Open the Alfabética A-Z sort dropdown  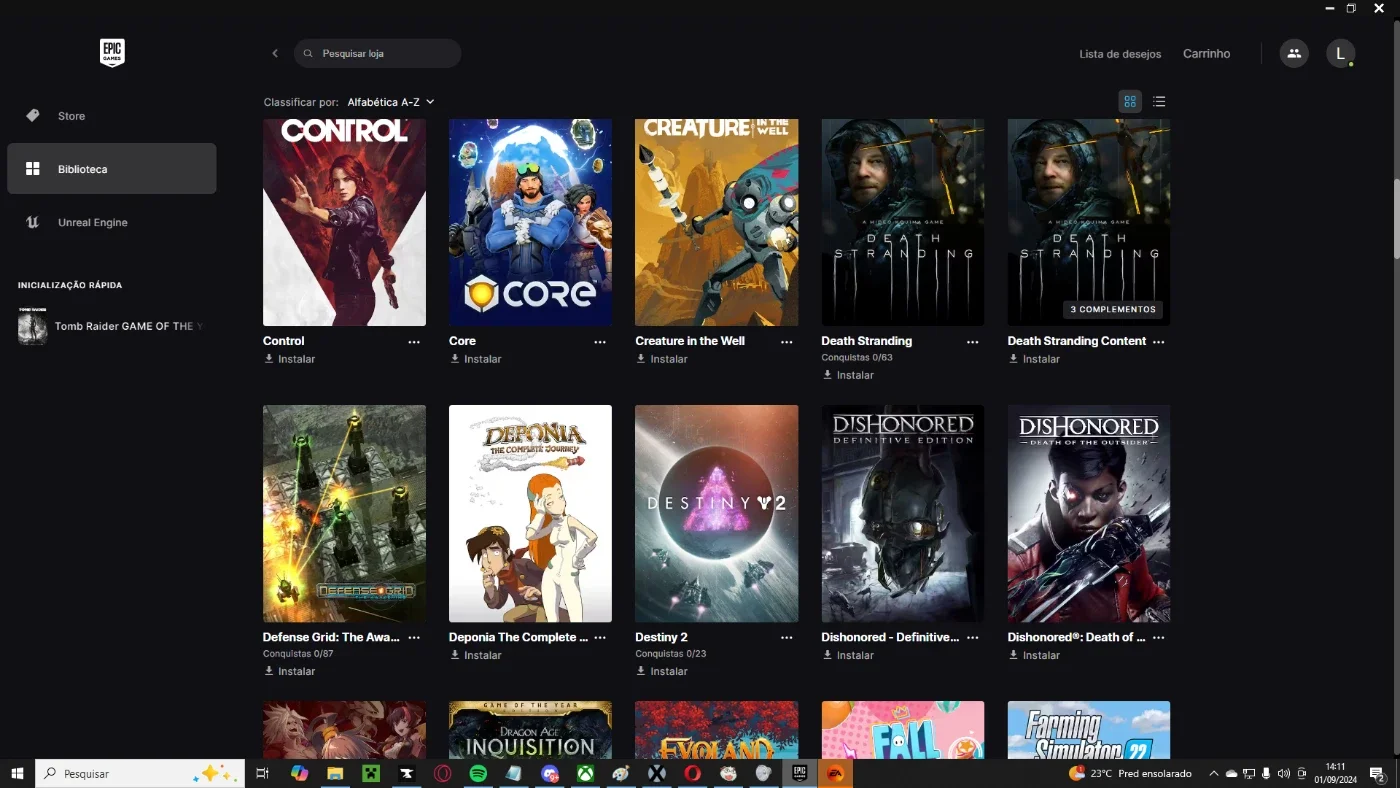(391, 102)
